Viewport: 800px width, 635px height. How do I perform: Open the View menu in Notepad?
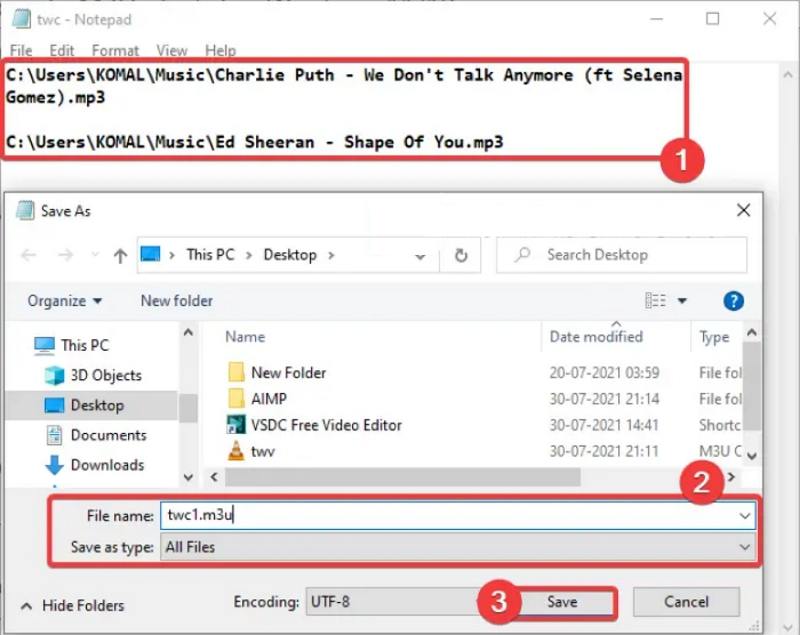(171, 50)
